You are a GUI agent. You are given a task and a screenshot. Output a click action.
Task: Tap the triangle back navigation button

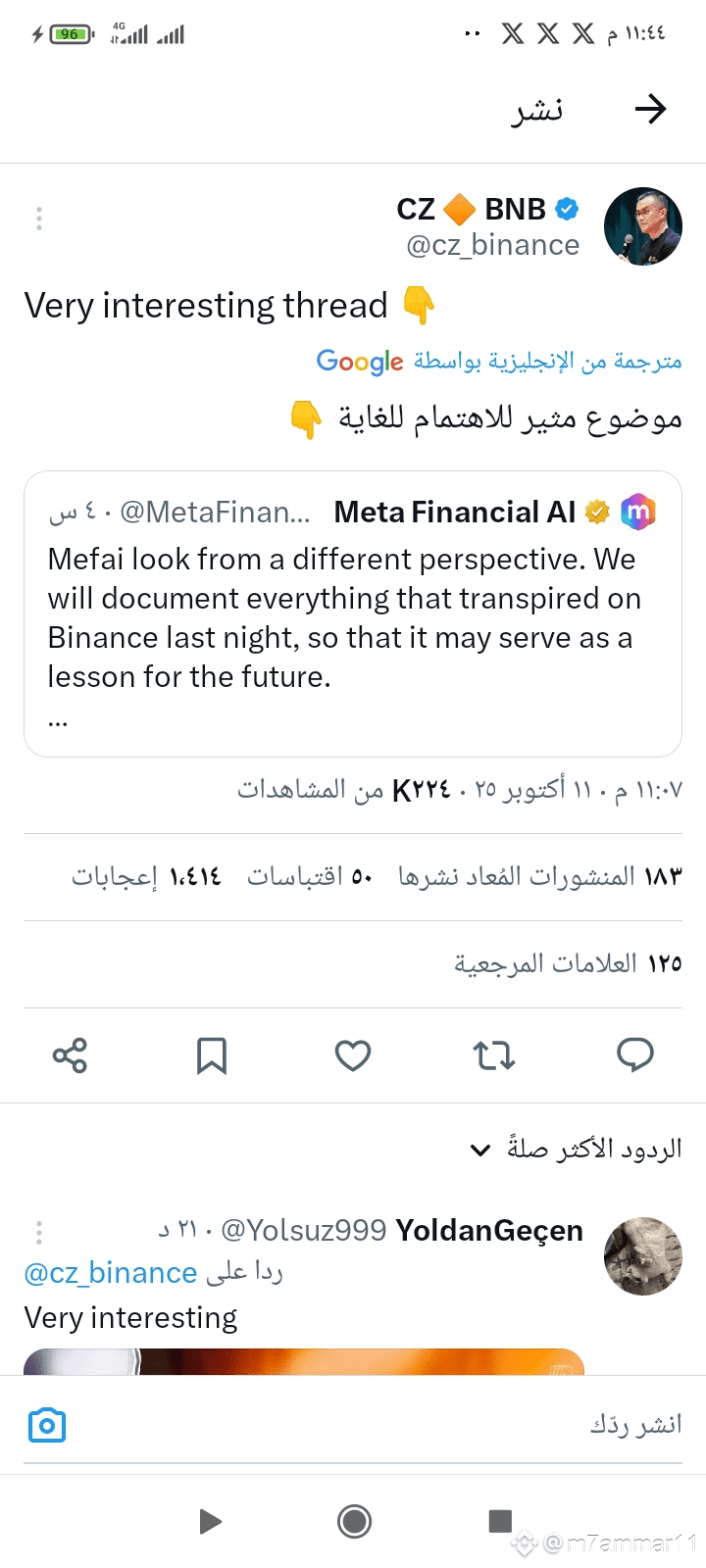[210, 1521]
